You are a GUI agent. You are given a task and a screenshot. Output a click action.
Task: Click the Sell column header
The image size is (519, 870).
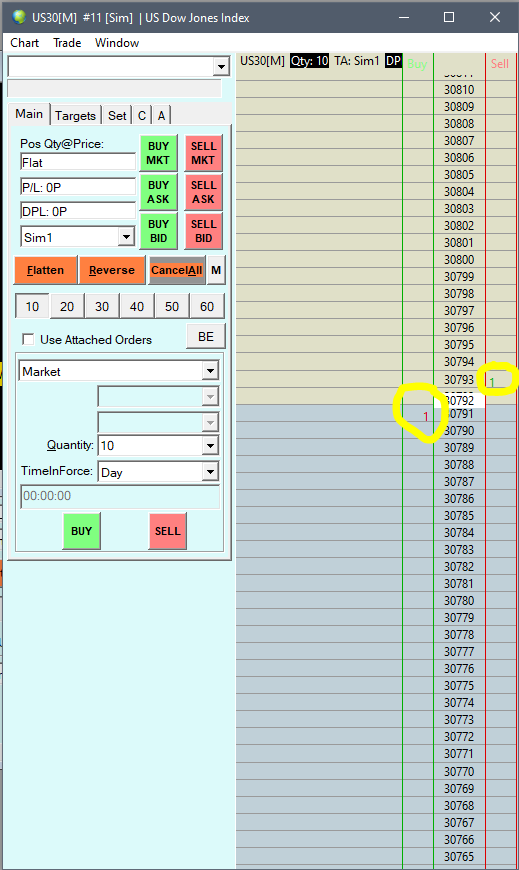click(500, 64)
